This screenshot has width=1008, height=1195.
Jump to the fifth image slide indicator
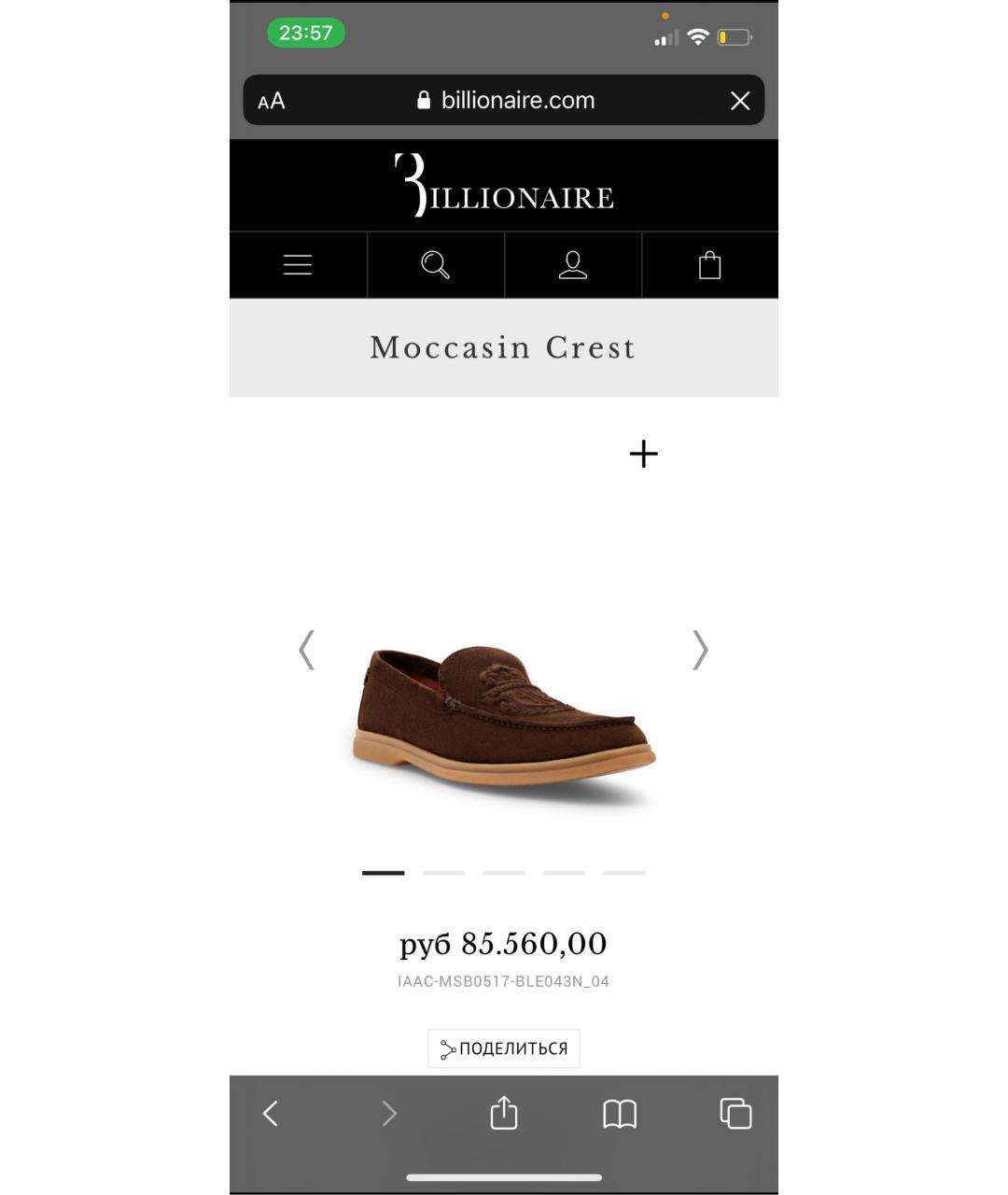pos(624,873)
